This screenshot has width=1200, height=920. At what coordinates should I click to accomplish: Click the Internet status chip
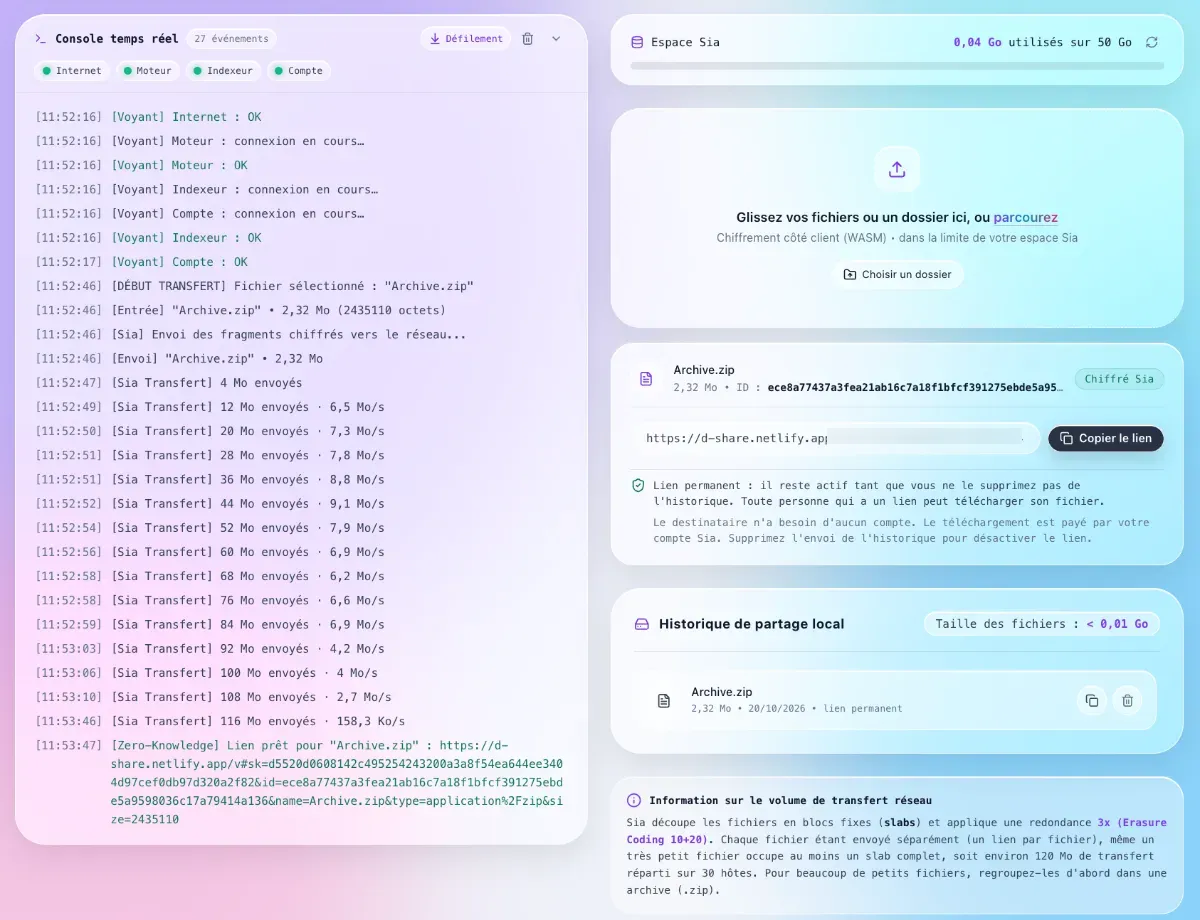pyautogui.click(x=71, y=71)
